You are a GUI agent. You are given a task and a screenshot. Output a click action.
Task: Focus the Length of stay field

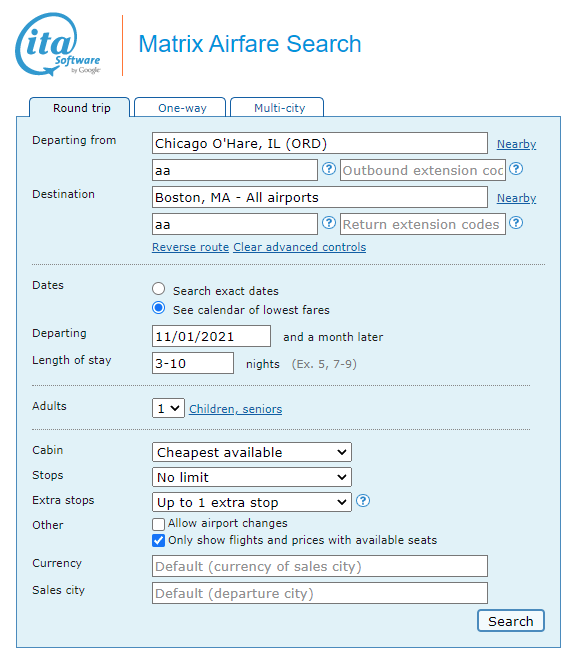click(193, 363)
